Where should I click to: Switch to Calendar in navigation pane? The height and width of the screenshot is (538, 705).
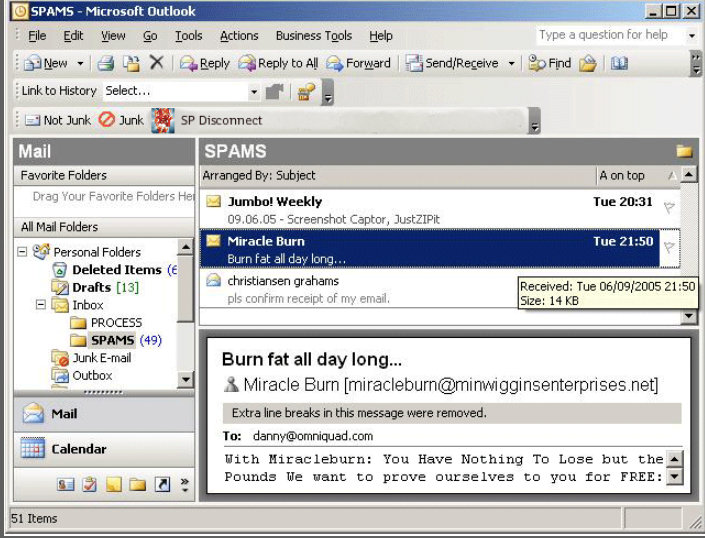point(104,449)
